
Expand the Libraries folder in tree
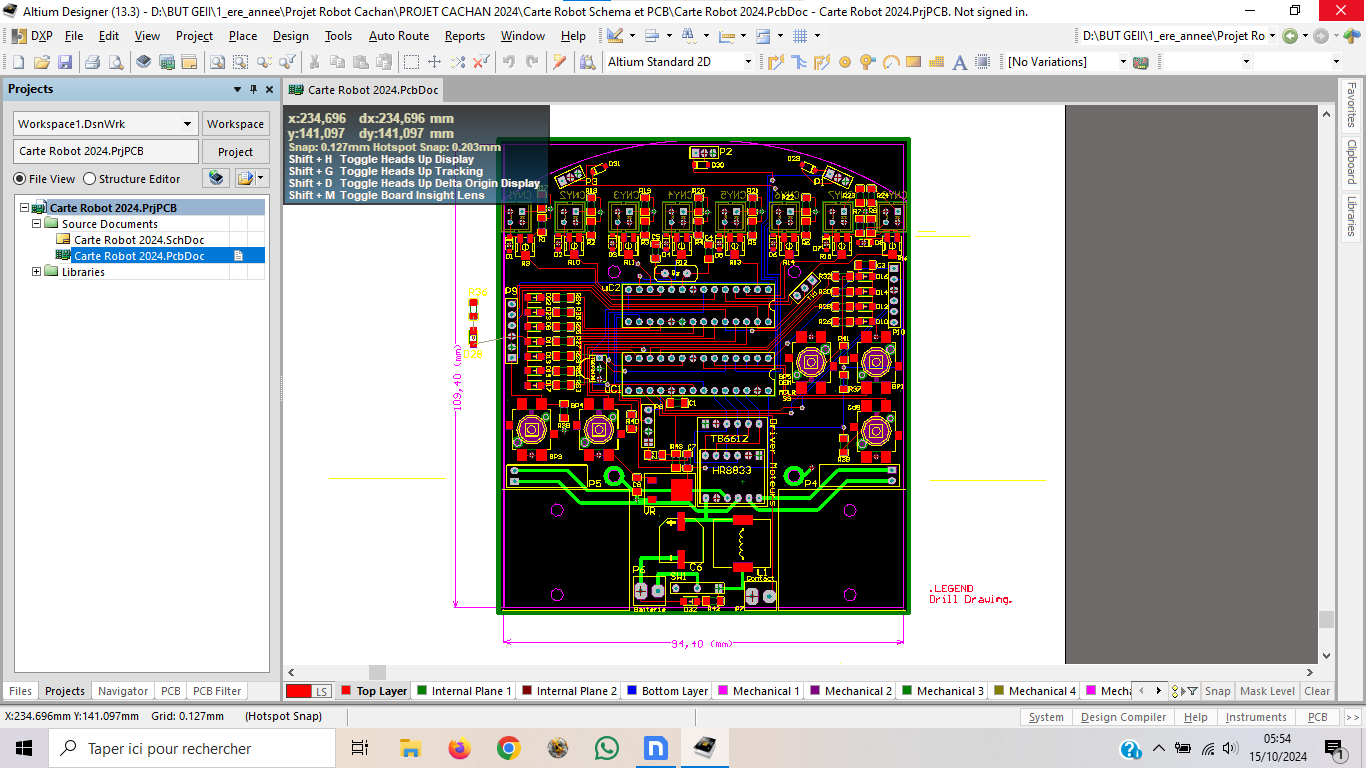[37, 272]
